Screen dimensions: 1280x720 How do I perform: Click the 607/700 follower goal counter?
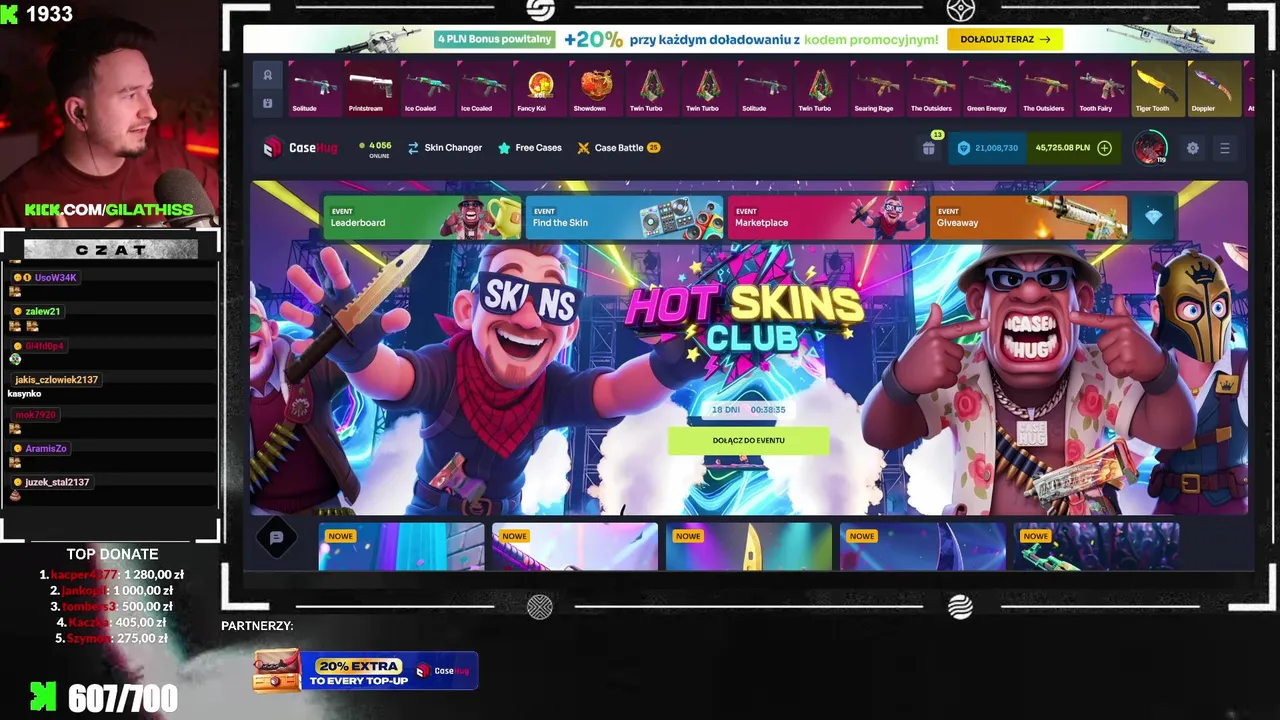click(x=122, y=698)
